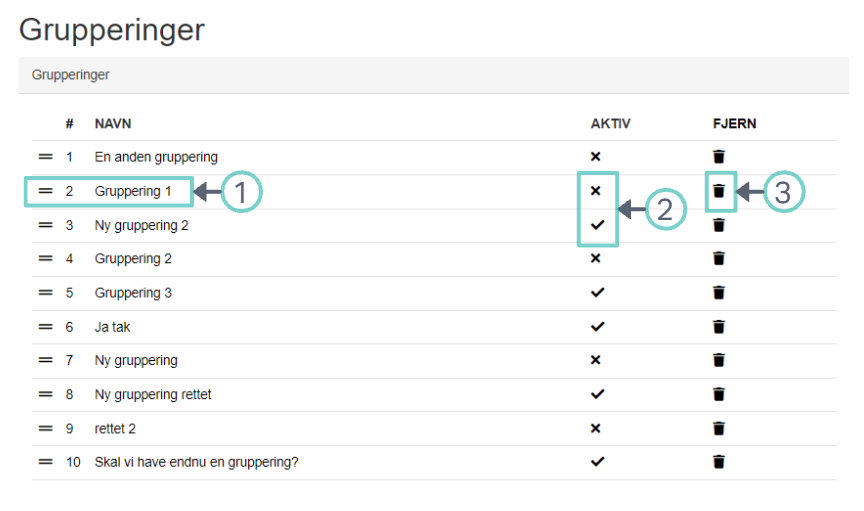Grab the drag handle for 'Gruppering 2'
The image size is (864, 511).
[45, 259]
